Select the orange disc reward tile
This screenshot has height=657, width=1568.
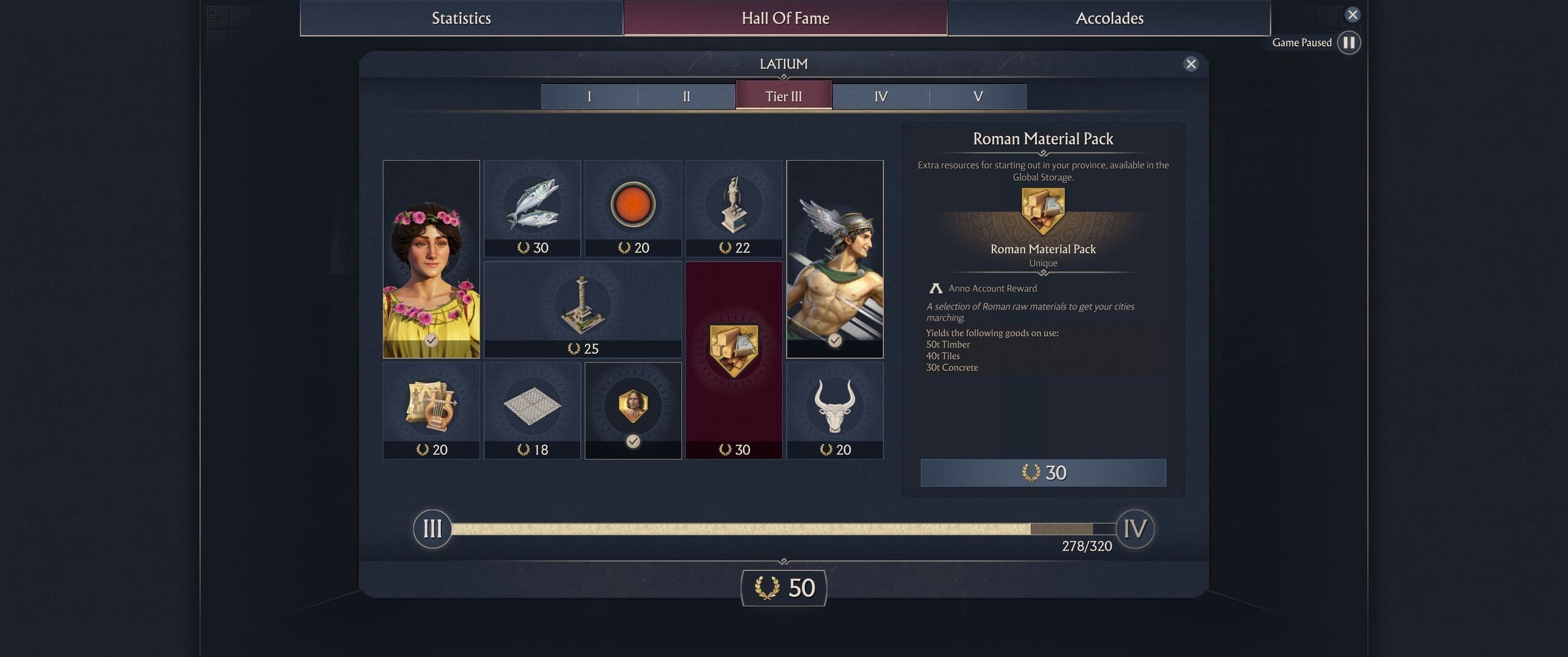[x=633, y=208]
